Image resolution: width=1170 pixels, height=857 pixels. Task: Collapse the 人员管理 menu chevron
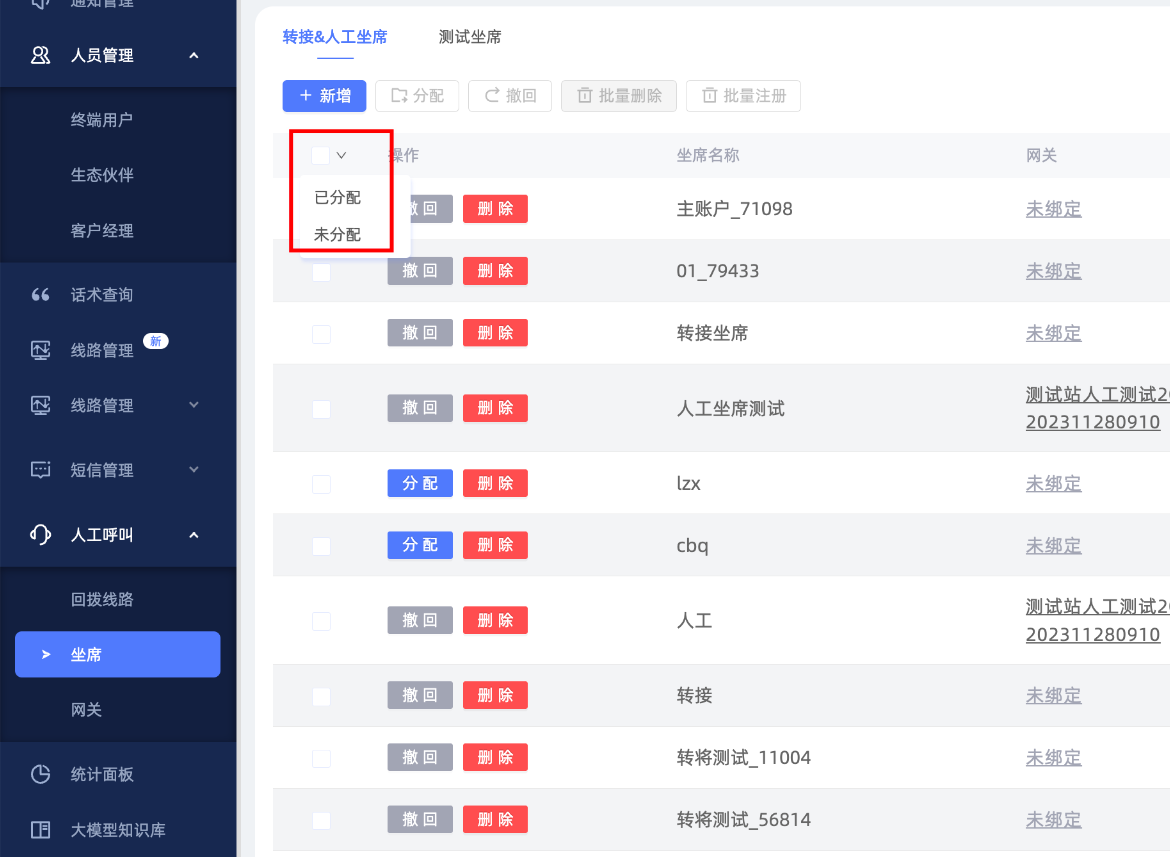tap(194, 56)
